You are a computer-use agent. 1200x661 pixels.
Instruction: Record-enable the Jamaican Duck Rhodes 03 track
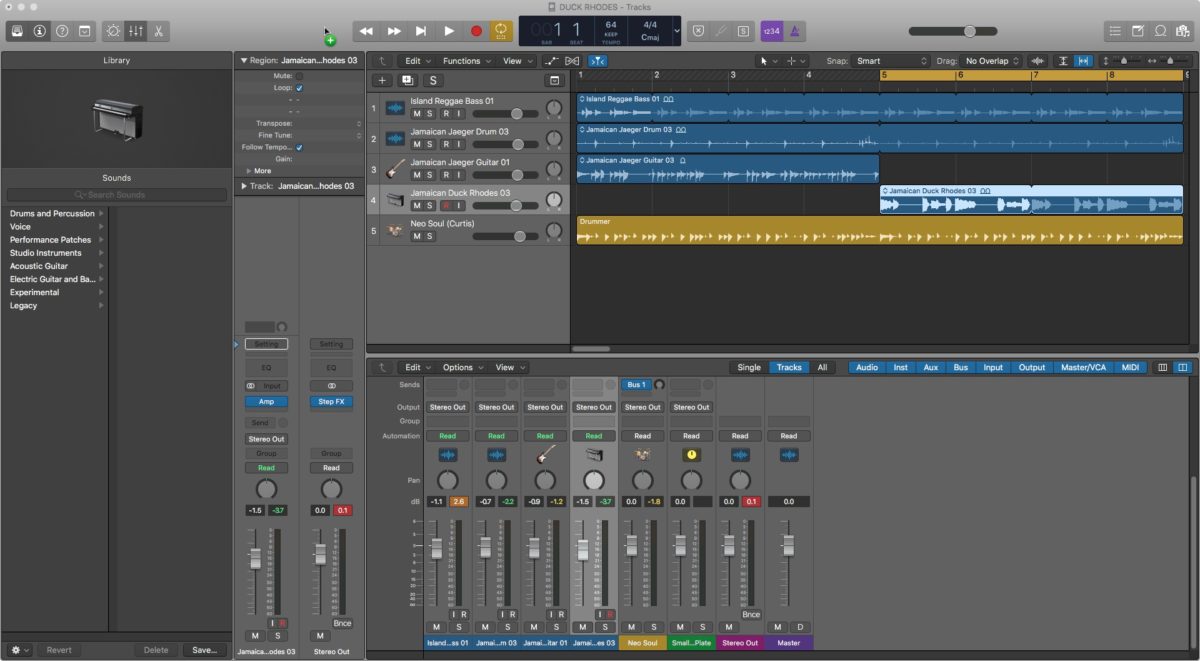point(445,205)
